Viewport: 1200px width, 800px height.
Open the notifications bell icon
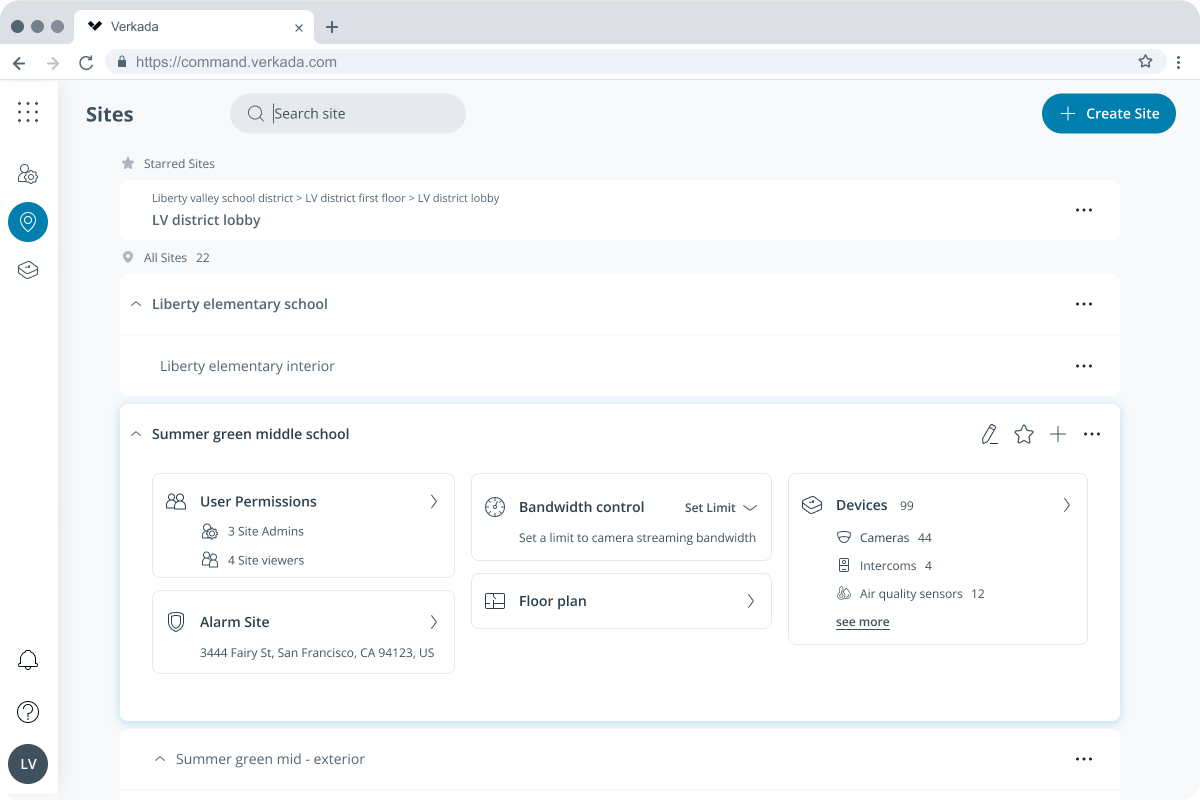[28, 660]
